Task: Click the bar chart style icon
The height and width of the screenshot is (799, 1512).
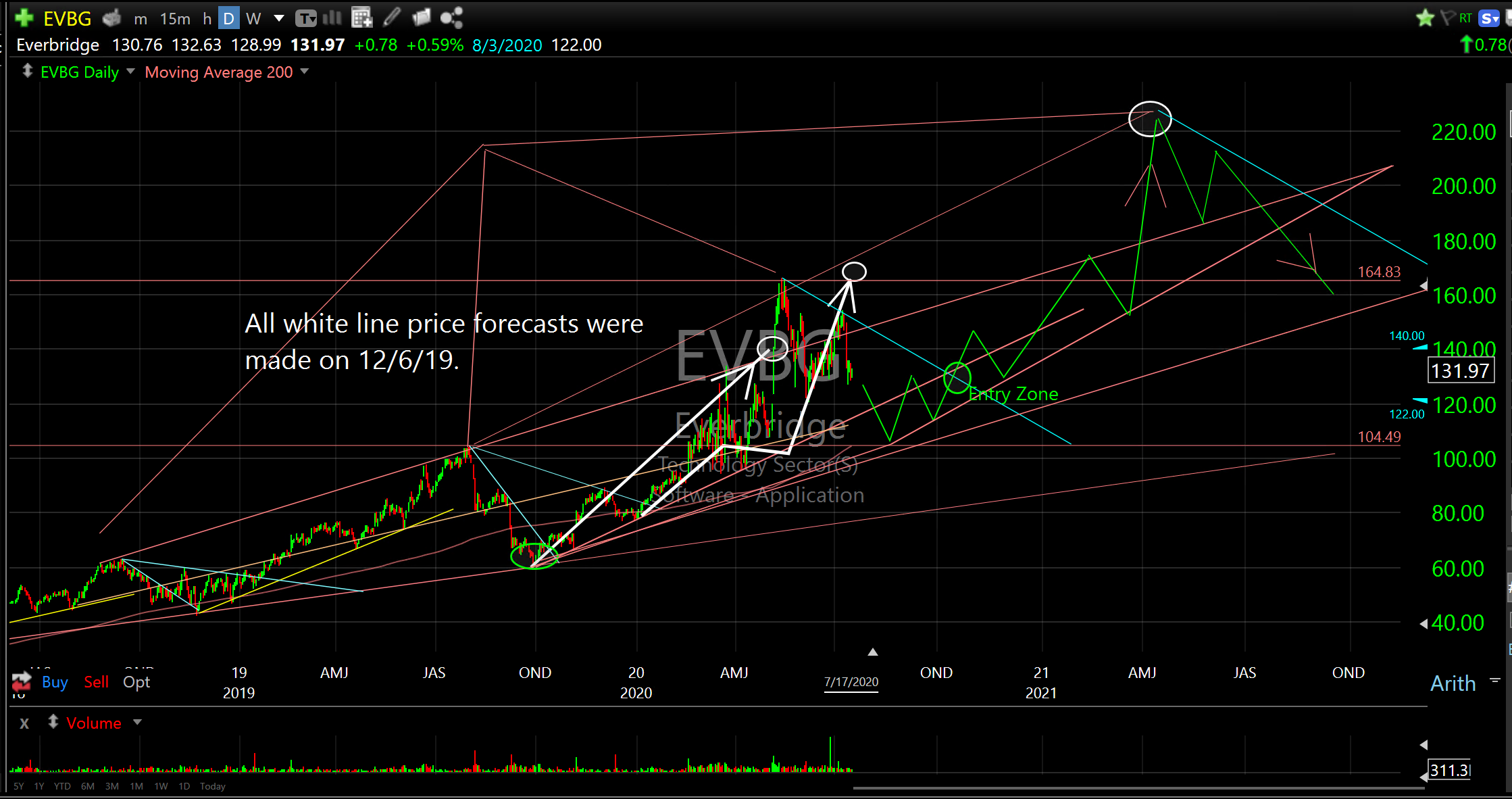Action: pos(332,18)
